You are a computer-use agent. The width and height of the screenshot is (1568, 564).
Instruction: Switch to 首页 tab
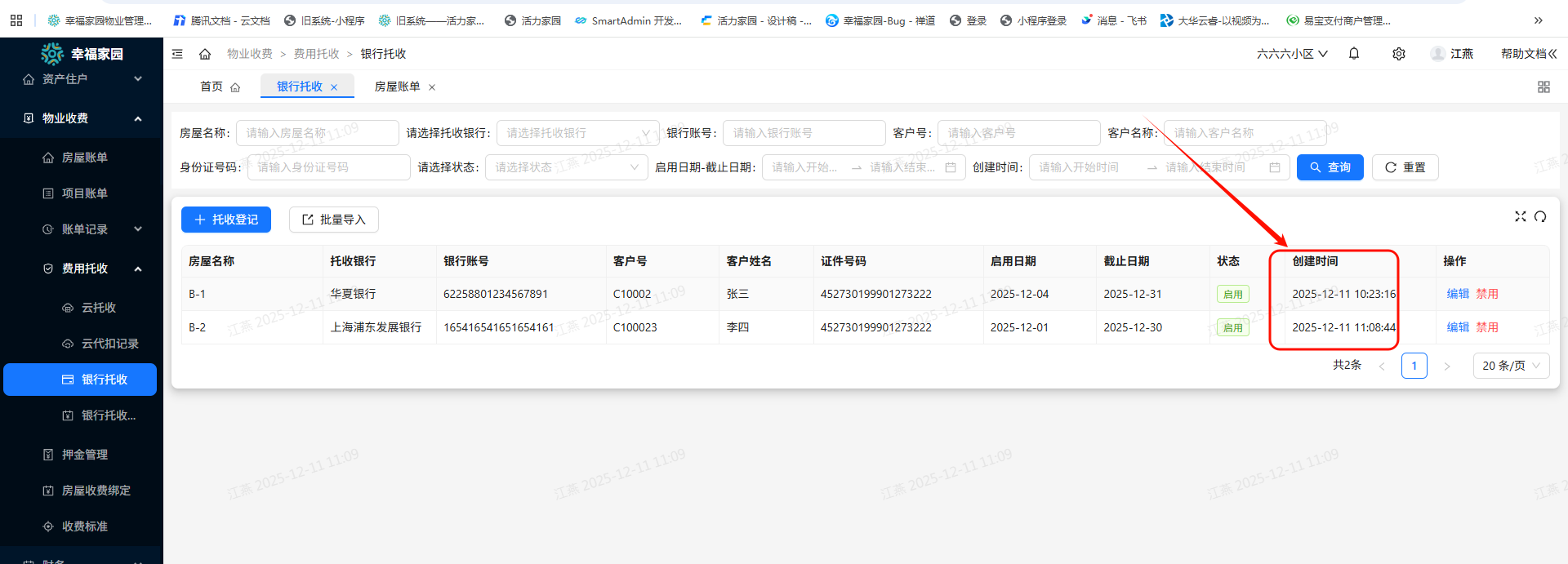220,87
